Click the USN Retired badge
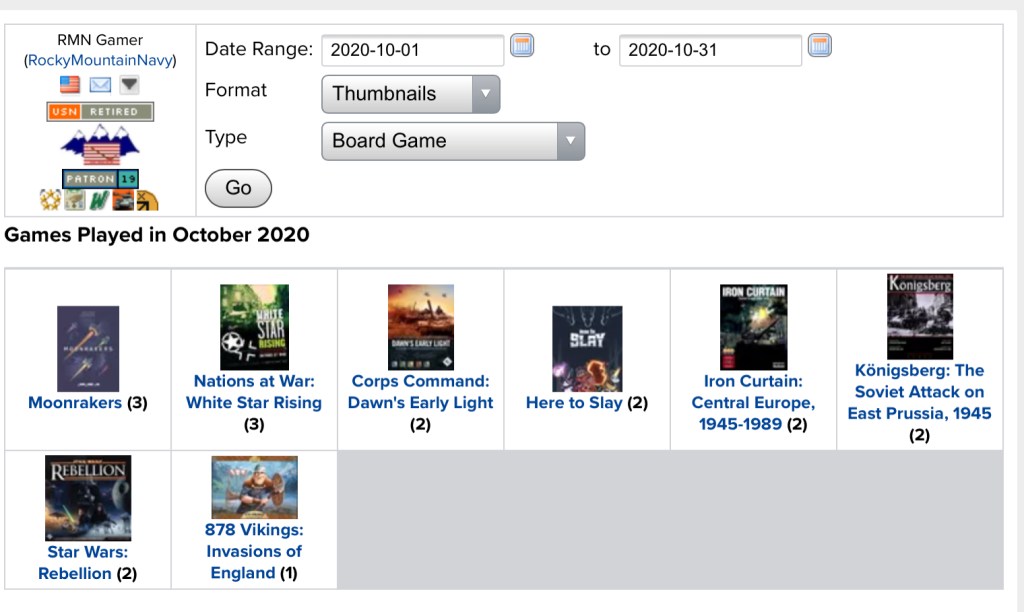 coord(100,112)
